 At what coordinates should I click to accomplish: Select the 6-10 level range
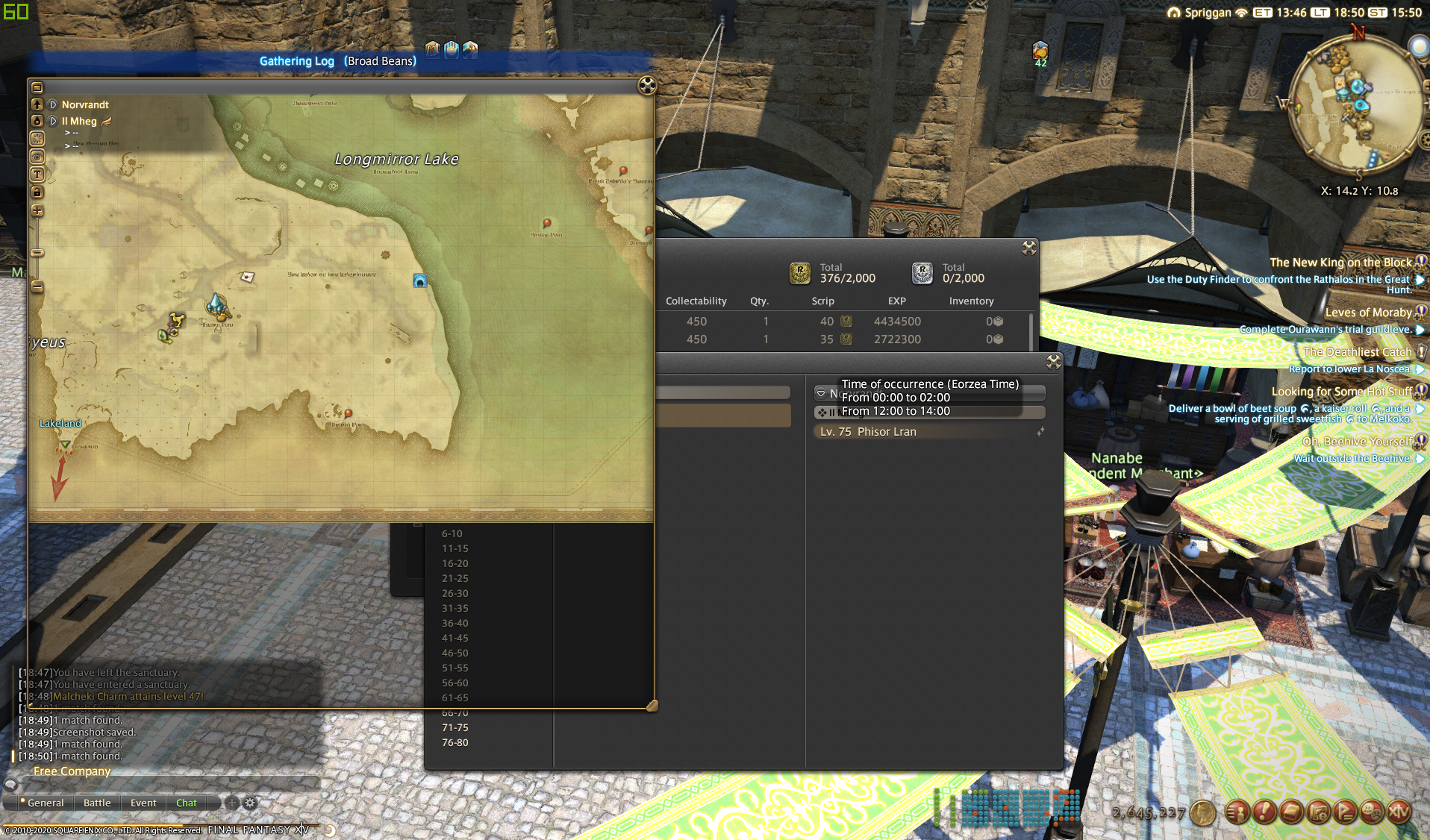point(452,533)
